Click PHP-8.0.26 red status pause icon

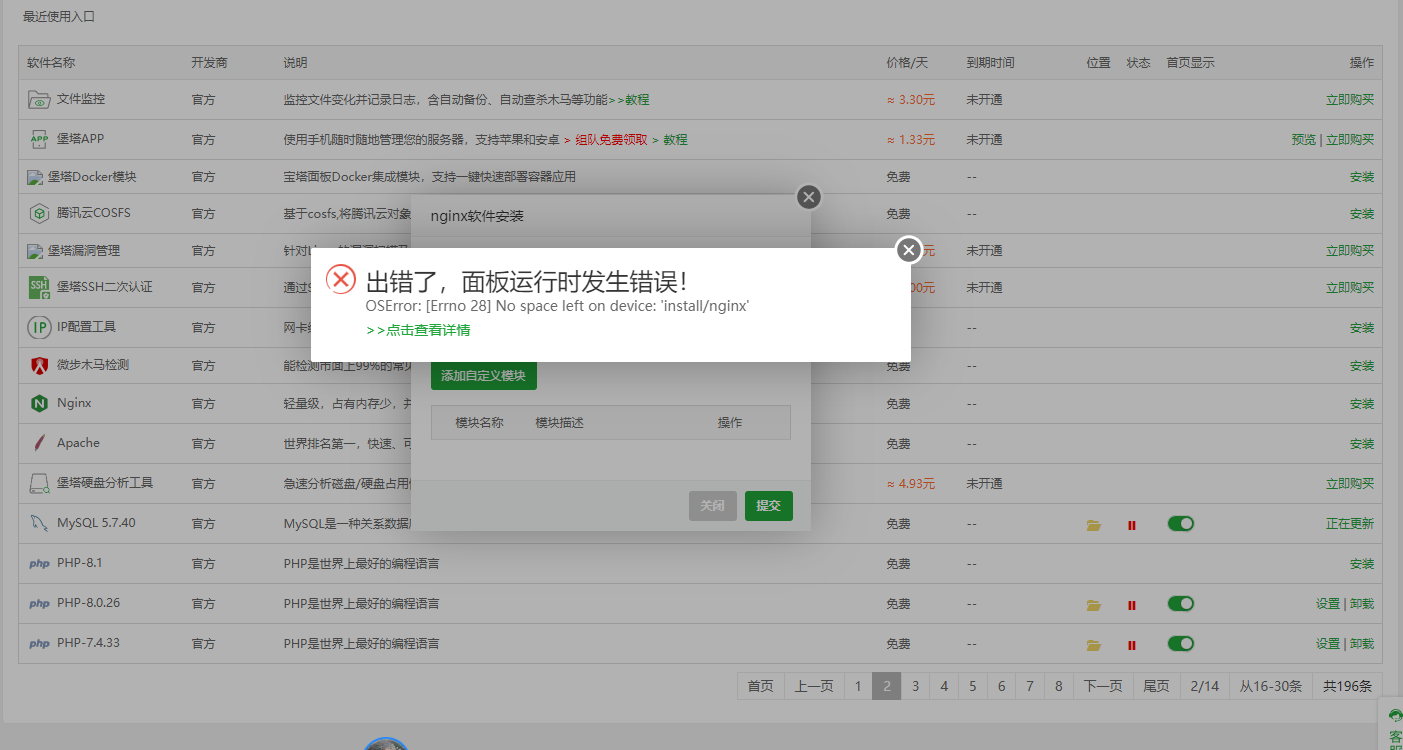pos(1132,605)
